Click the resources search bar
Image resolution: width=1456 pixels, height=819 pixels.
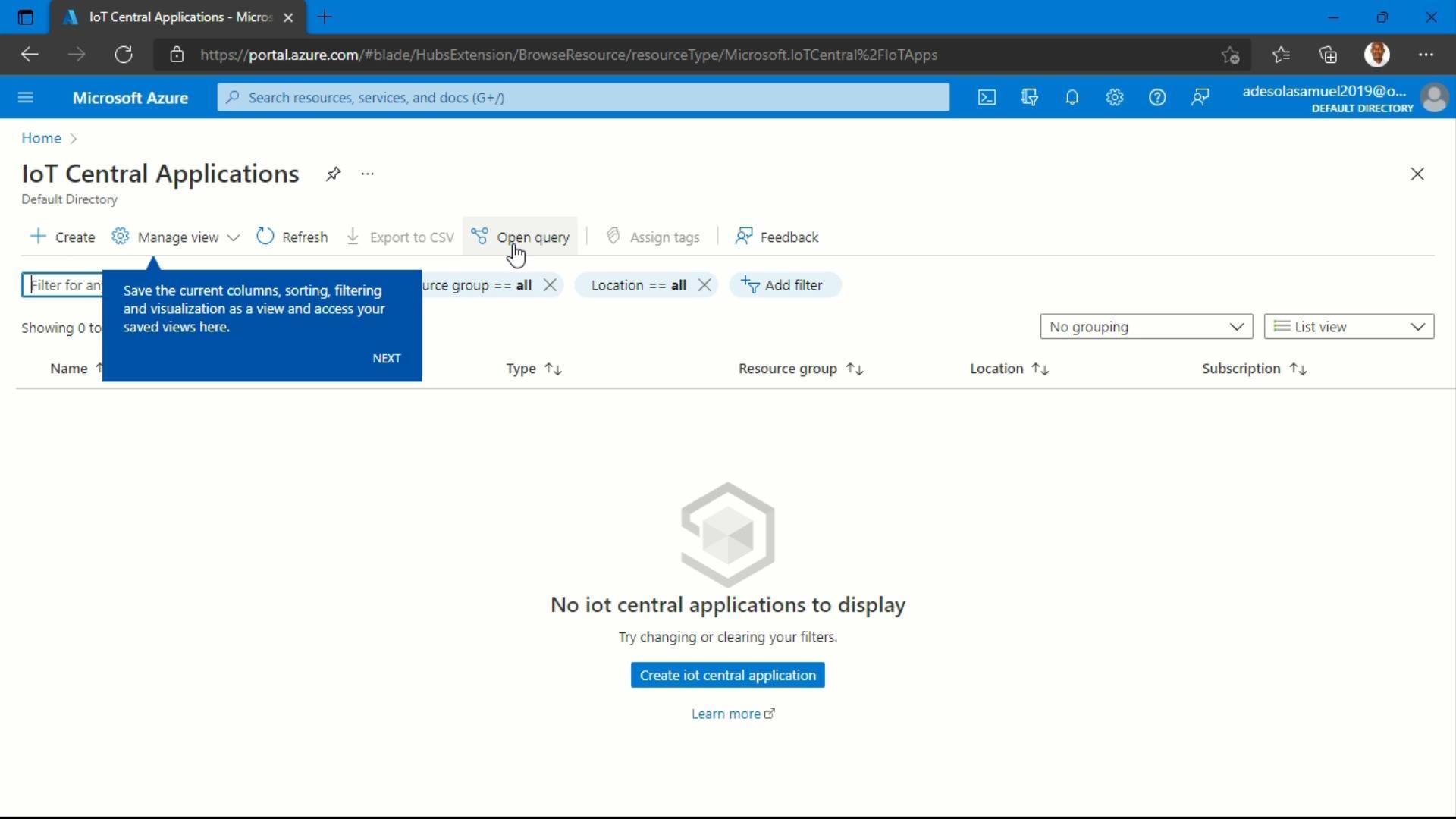click(x=582, y=97)
